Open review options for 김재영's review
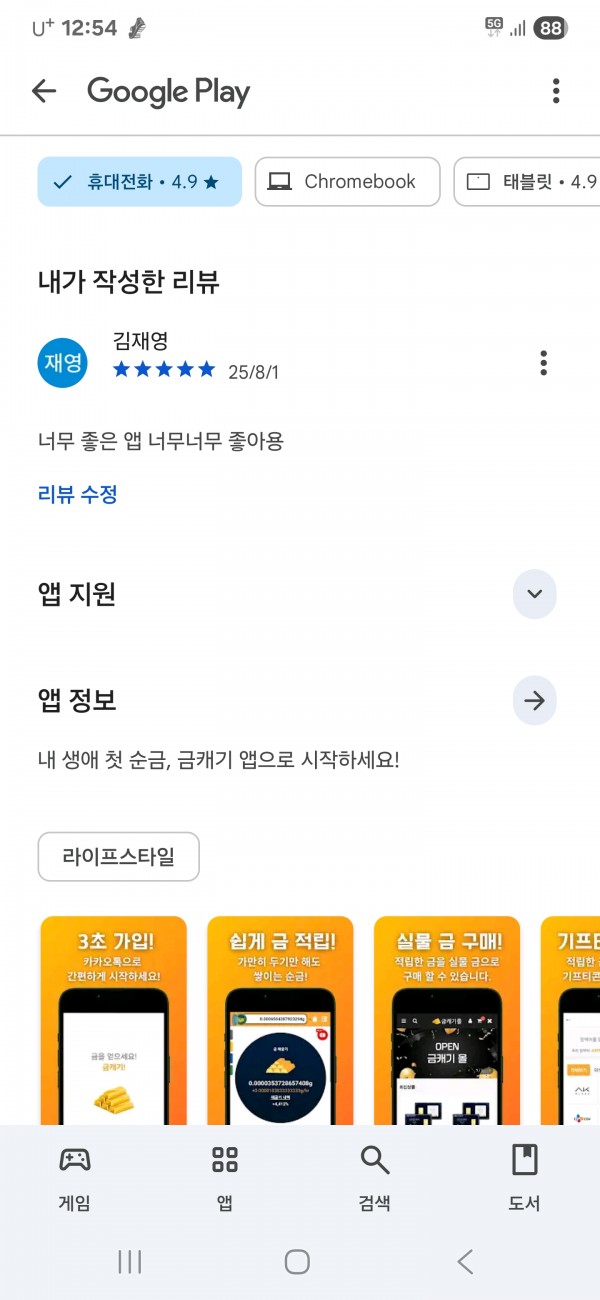 tap(543, 362)
